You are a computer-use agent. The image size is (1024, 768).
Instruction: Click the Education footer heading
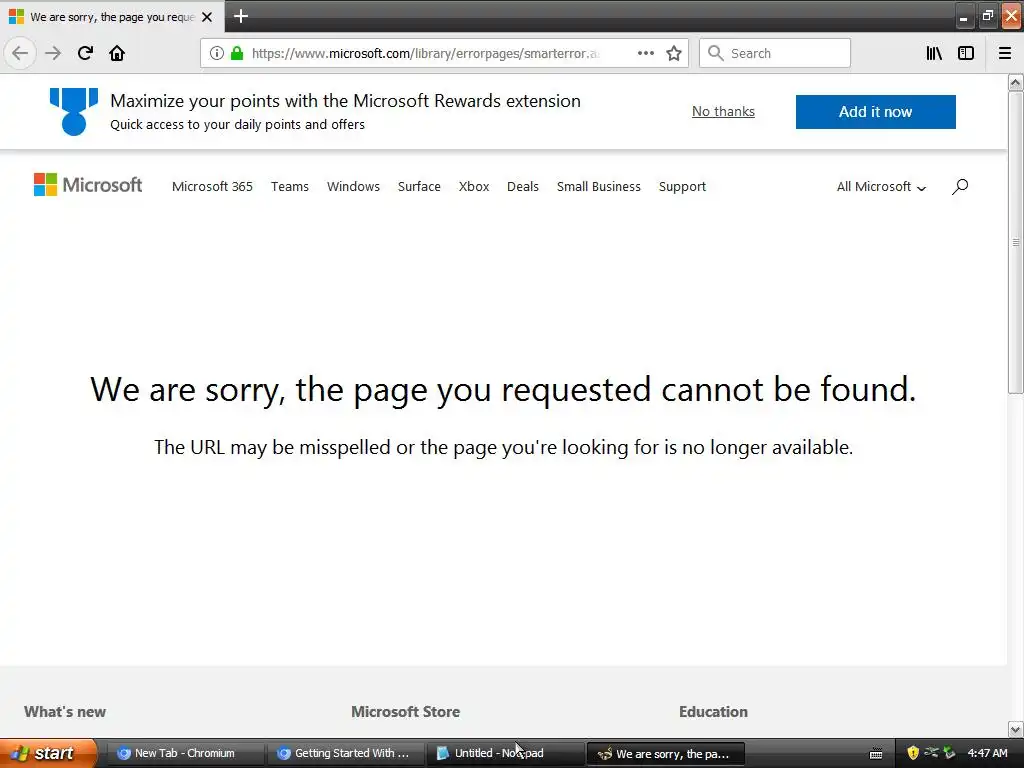pyautogui.click(x=713, y=712)
